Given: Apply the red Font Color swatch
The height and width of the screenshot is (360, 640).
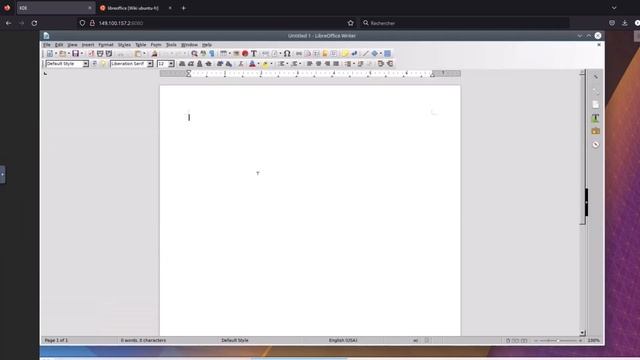Looking at the screenshot, I should pyautogui.click(x=252, y=64).
